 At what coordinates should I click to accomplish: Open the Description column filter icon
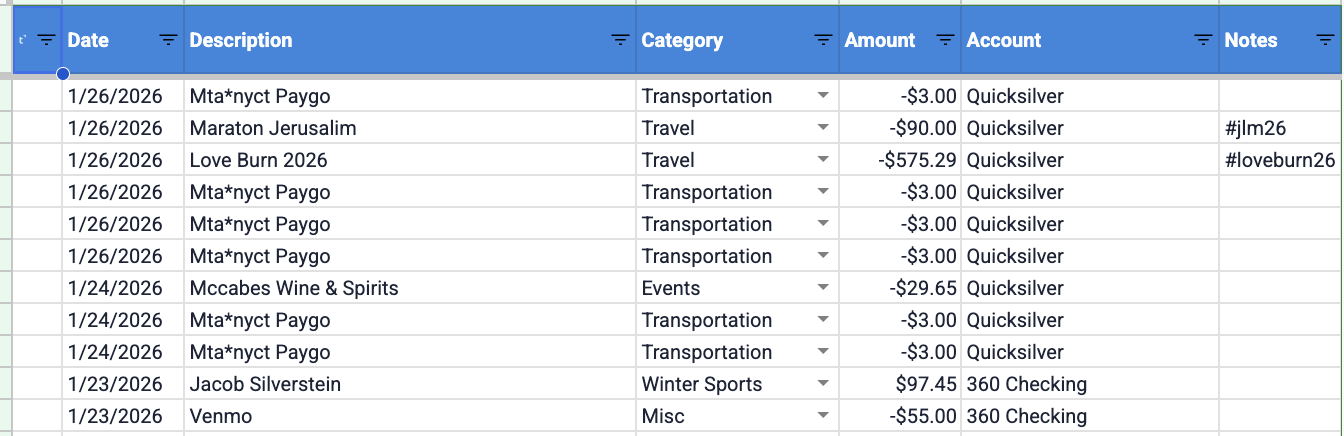[621, 40]
